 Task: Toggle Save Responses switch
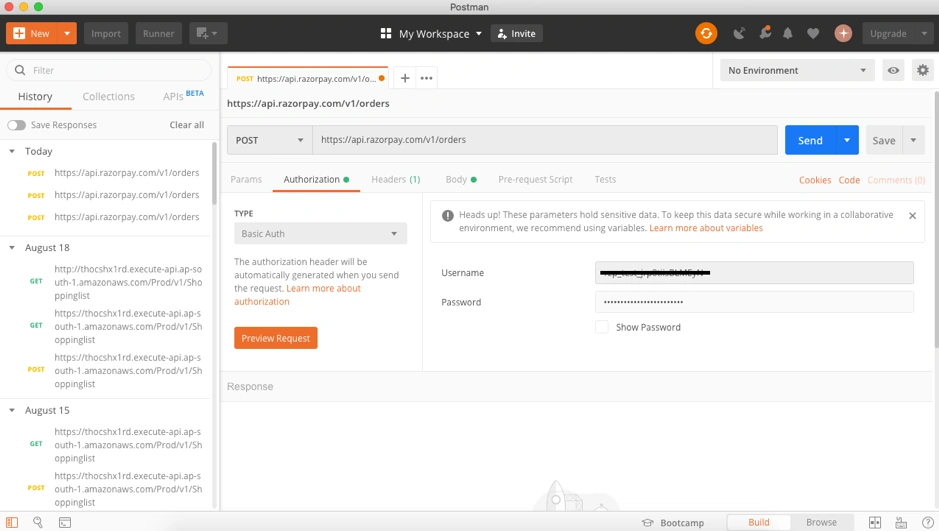pos(16,125)
